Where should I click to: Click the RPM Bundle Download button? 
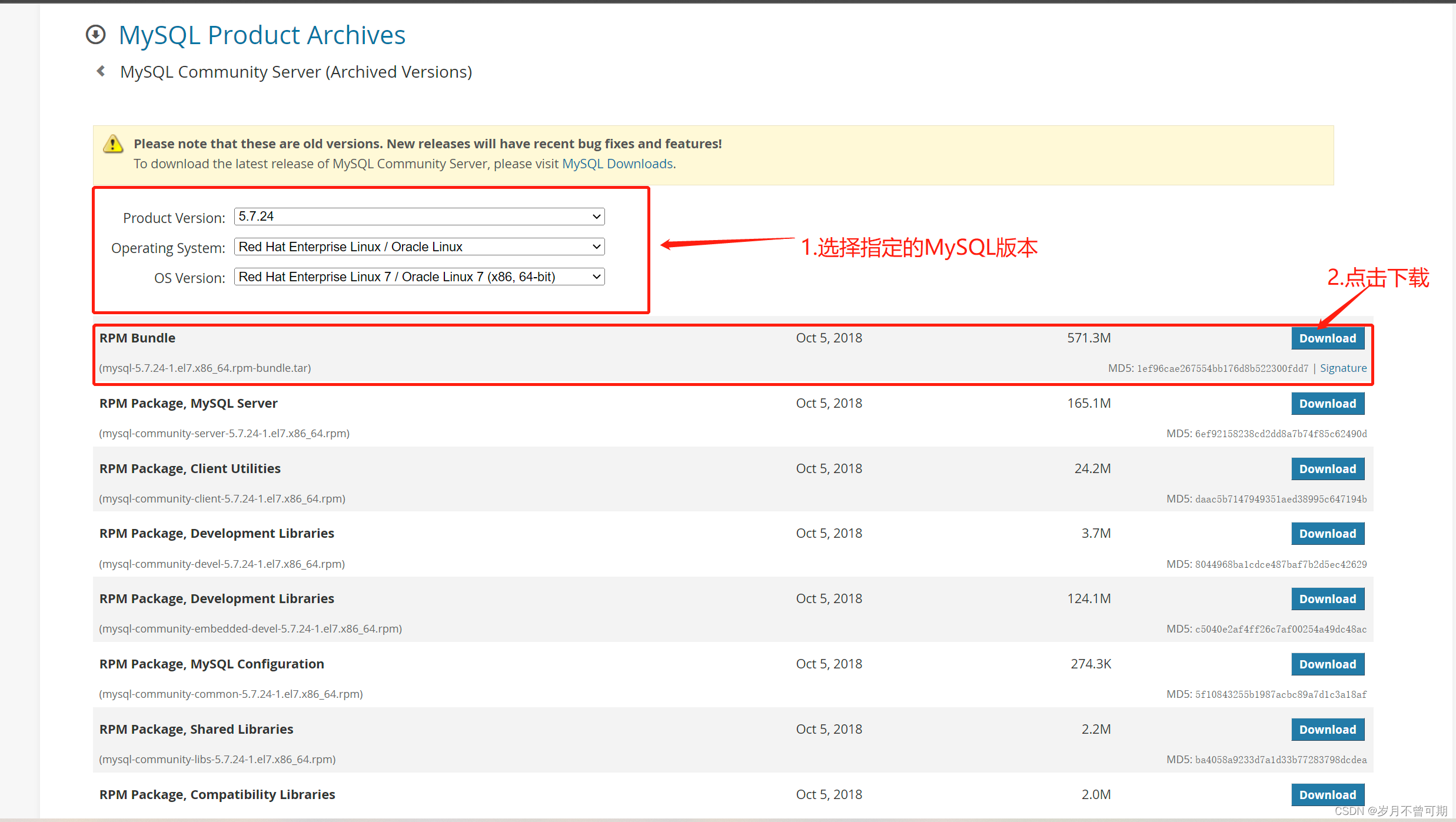[1325, 338]
